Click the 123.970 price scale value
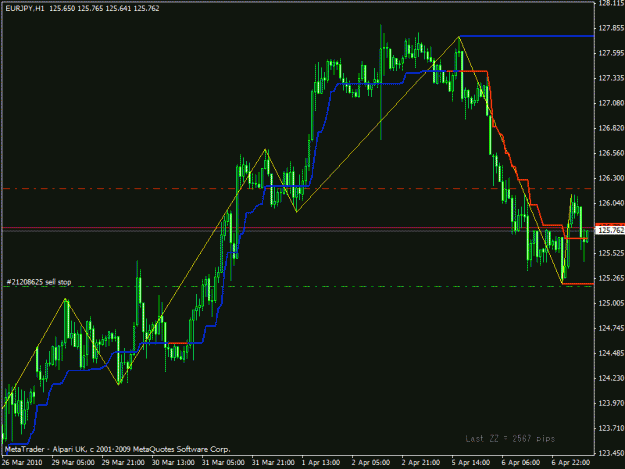 pyautogui.click(x=611, y=403)
